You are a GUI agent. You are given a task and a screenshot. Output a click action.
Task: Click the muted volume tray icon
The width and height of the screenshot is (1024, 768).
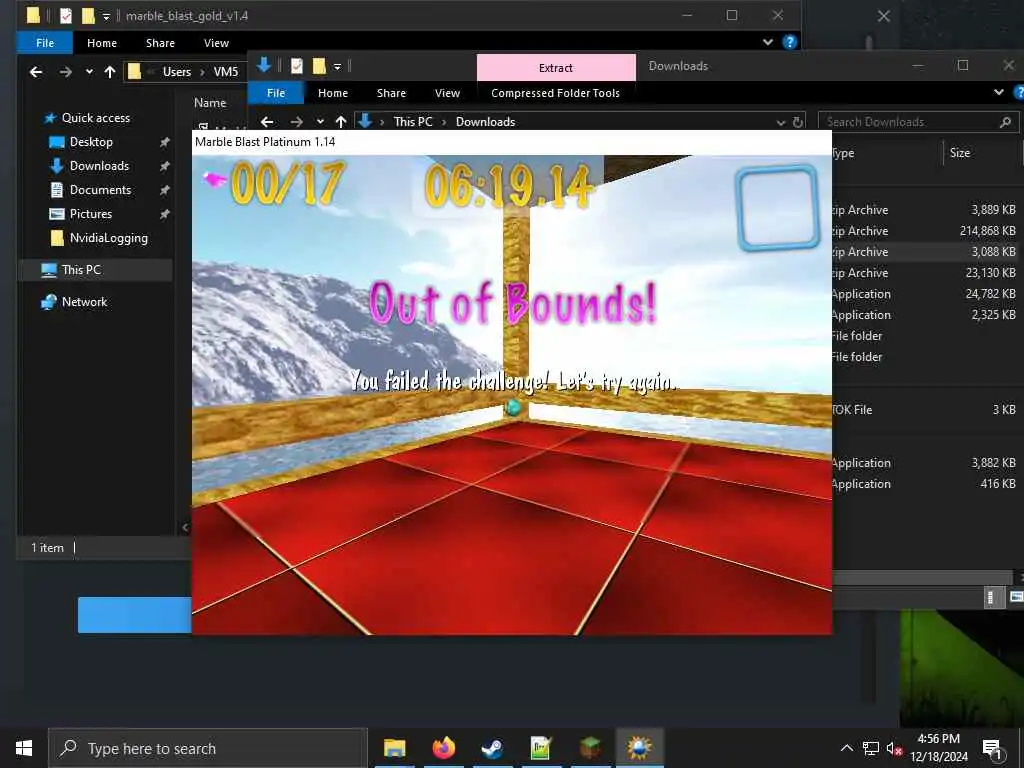tap(894, 748)
